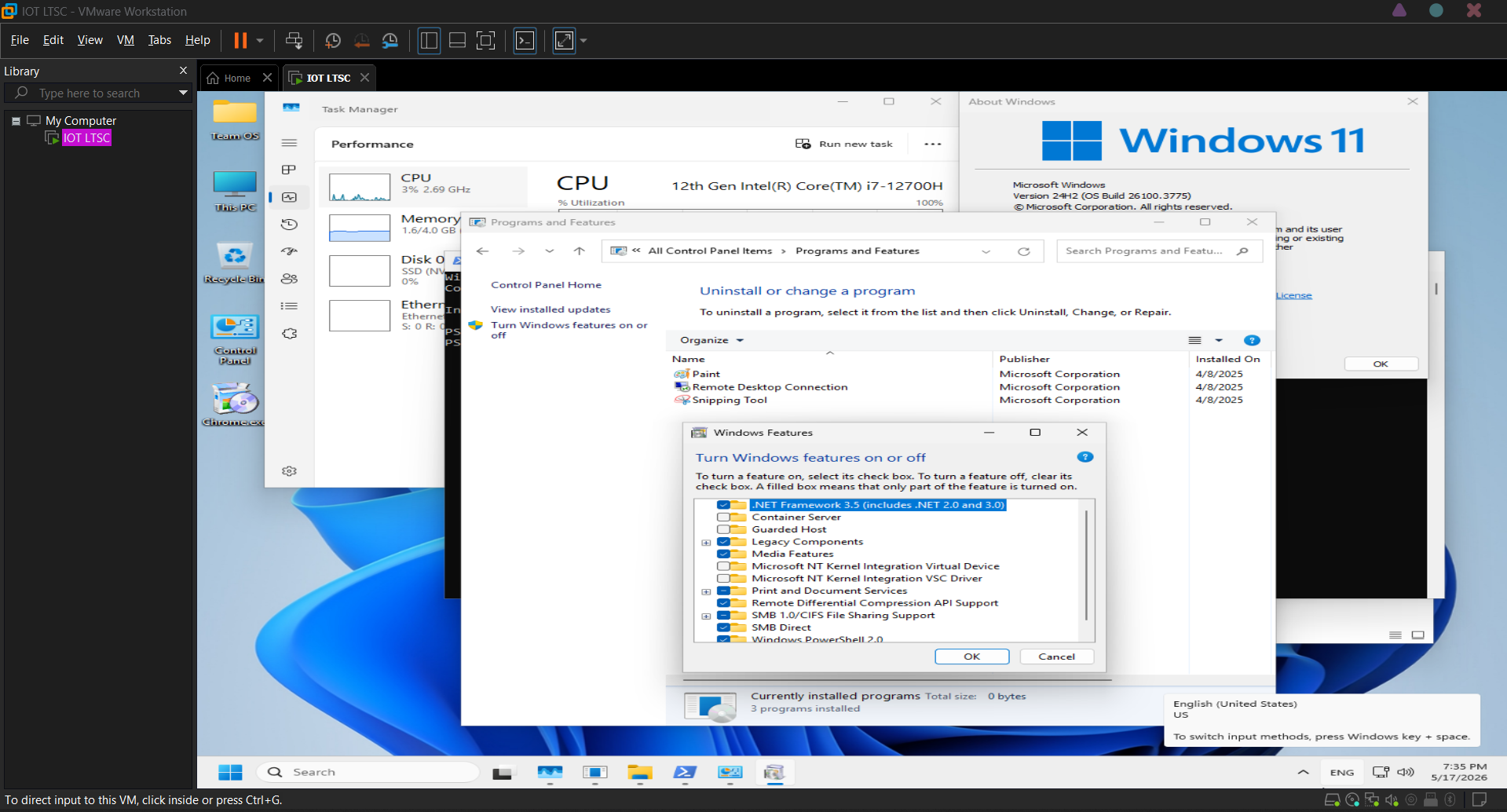
Task: Uncheck the Legacy Components feature
Action: [723, 542]
